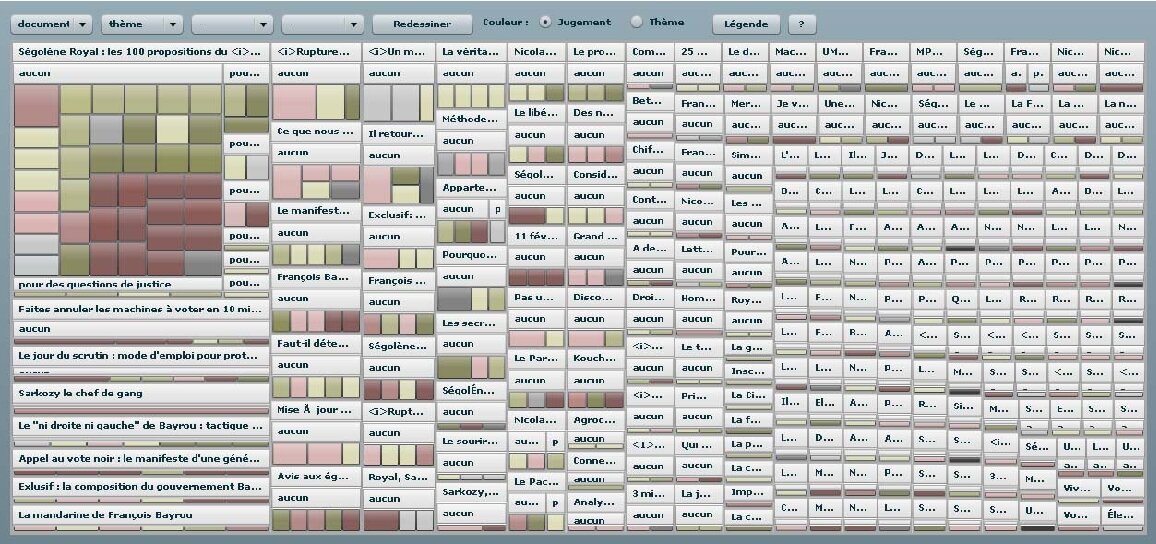Click the "Éle..." document header
Viewport: 1156px width, 544px height.
tap(1122, 515)
